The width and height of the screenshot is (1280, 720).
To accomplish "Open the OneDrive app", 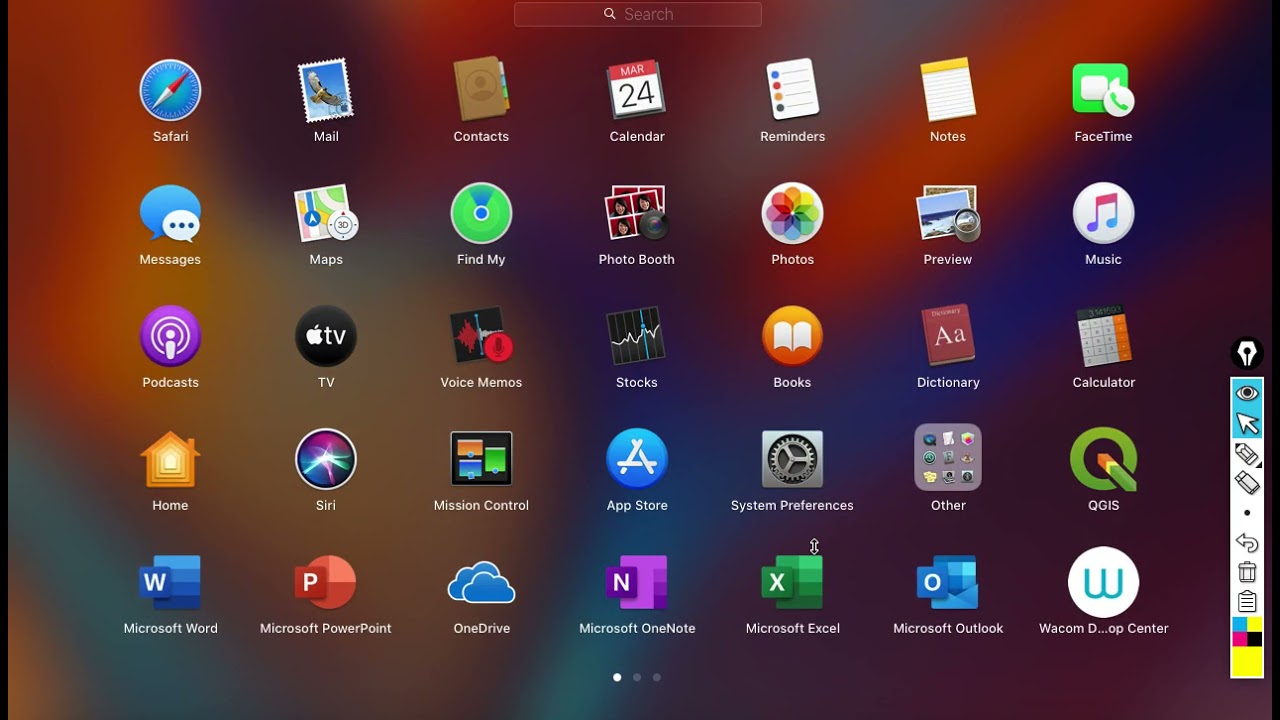I will [x=481, y=582].
